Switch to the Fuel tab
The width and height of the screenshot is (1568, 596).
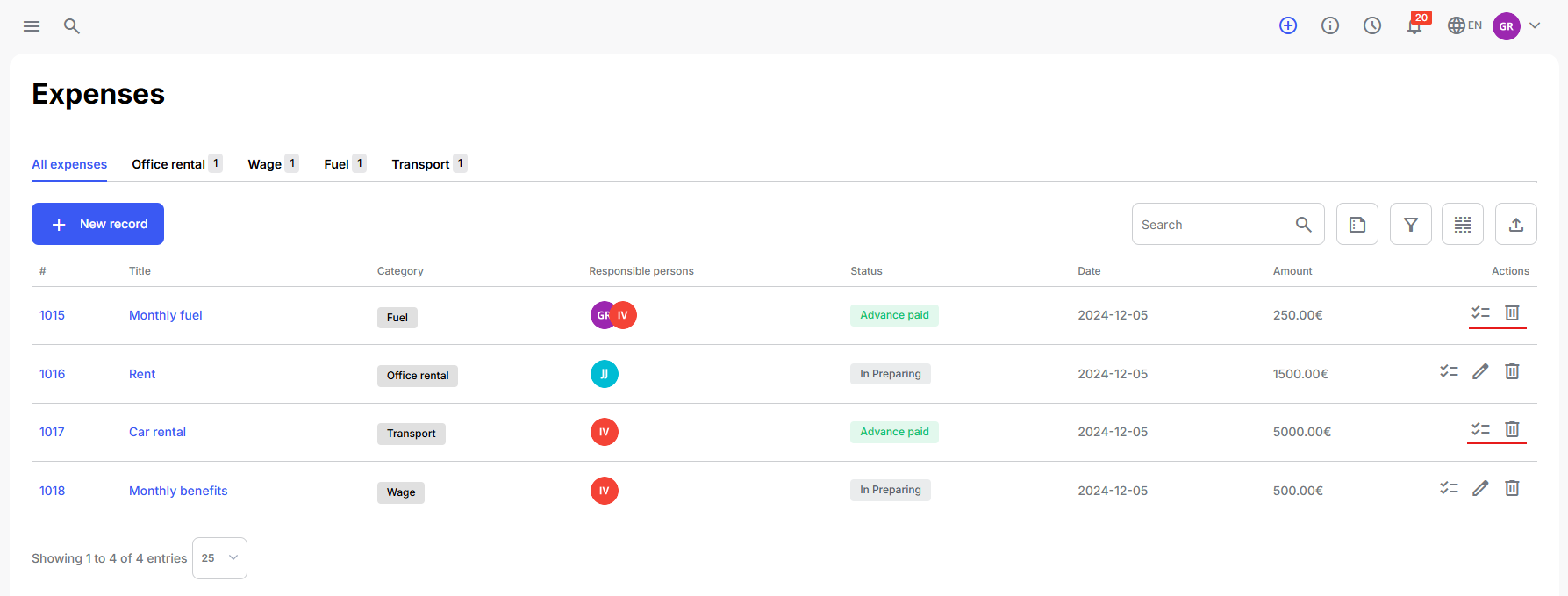[x=345, y=164]
